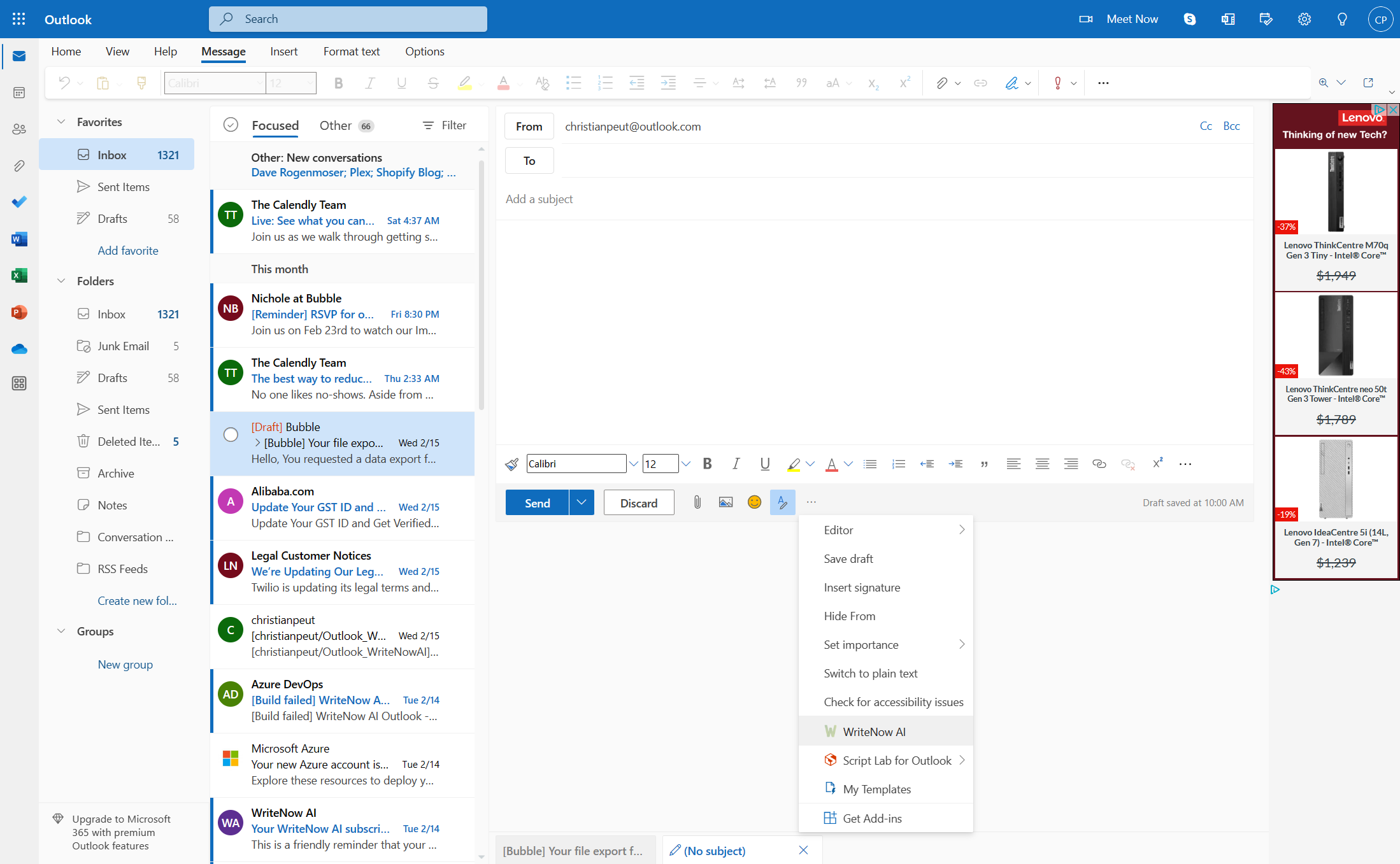This screenshot has height=864, width=1400.
Task: Open the emoji picker smiley icon
Action: [754, 502]
